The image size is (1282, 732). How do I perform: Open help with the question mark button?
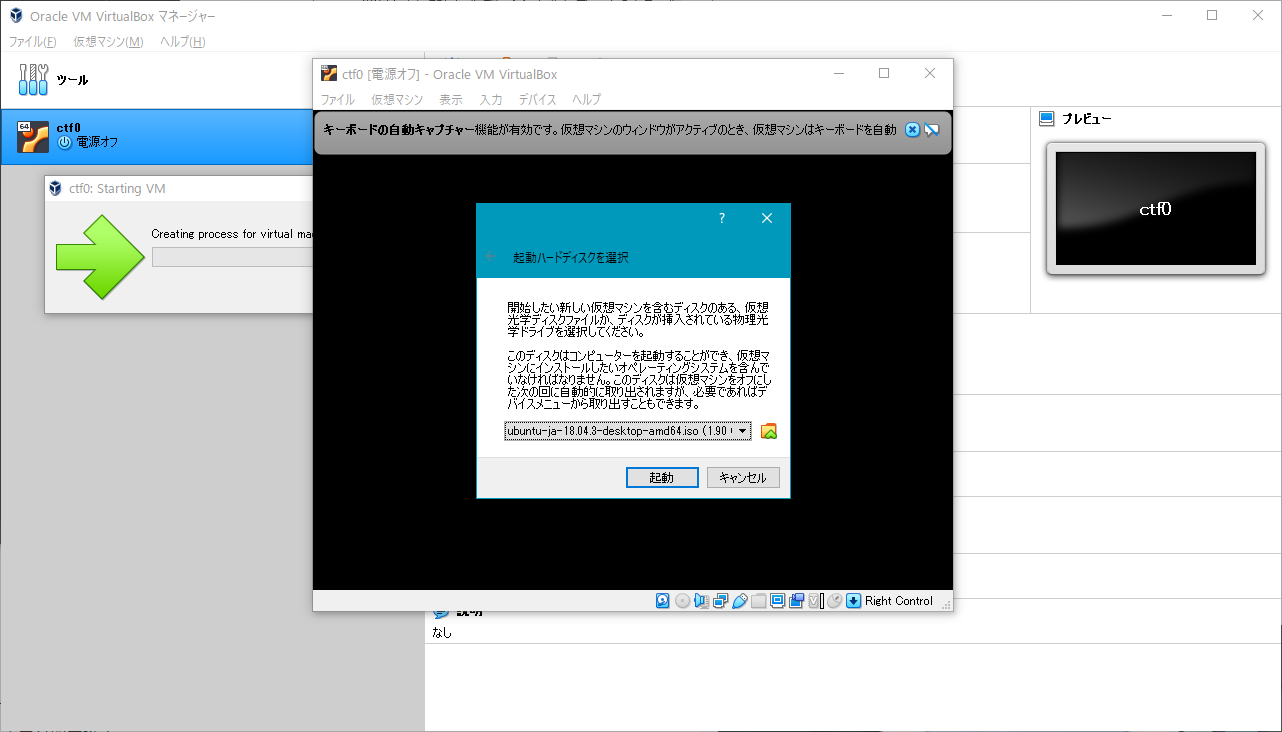[722, 219]
